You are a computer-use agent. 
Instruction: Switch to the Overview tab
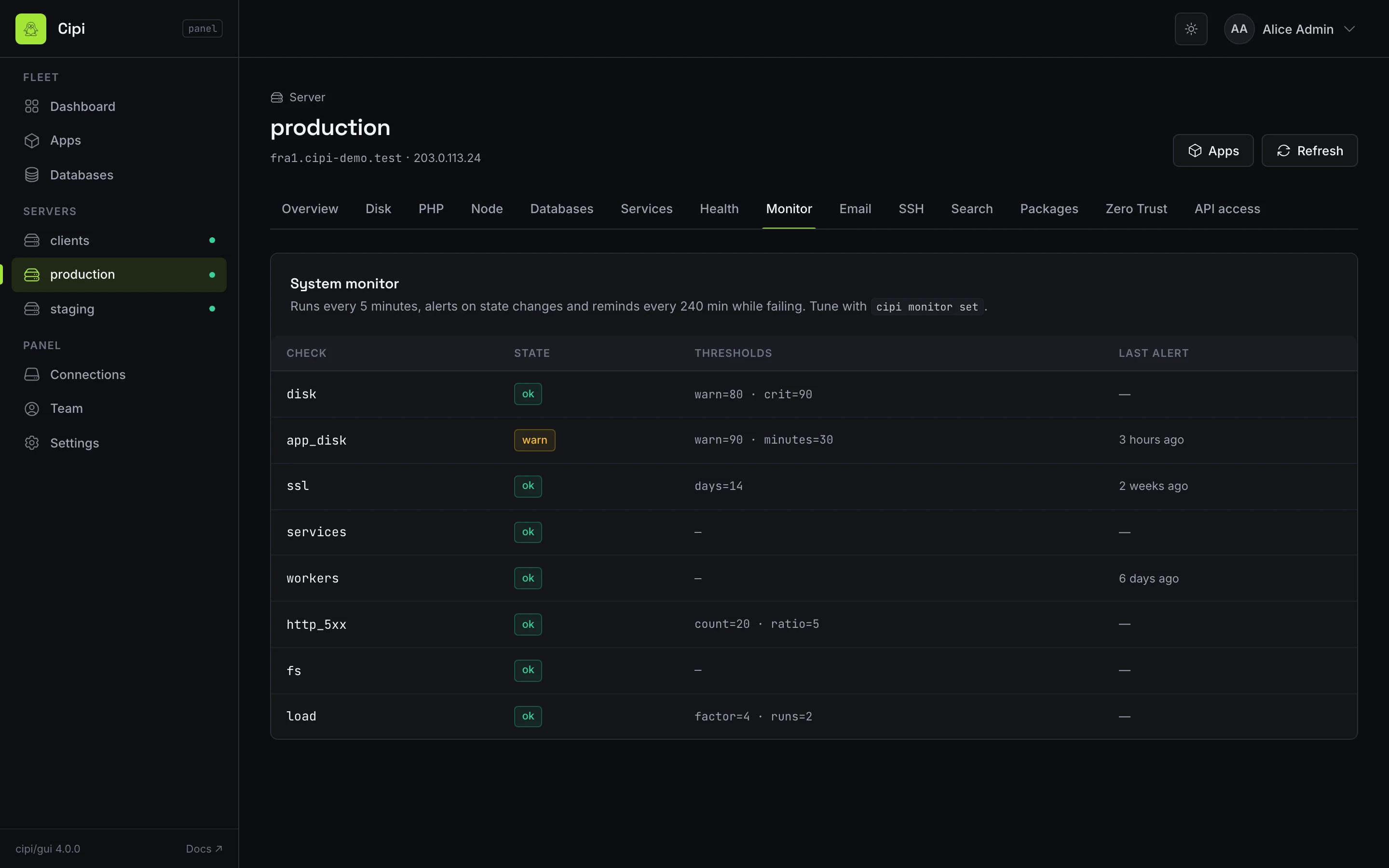[x=310, y=209]
